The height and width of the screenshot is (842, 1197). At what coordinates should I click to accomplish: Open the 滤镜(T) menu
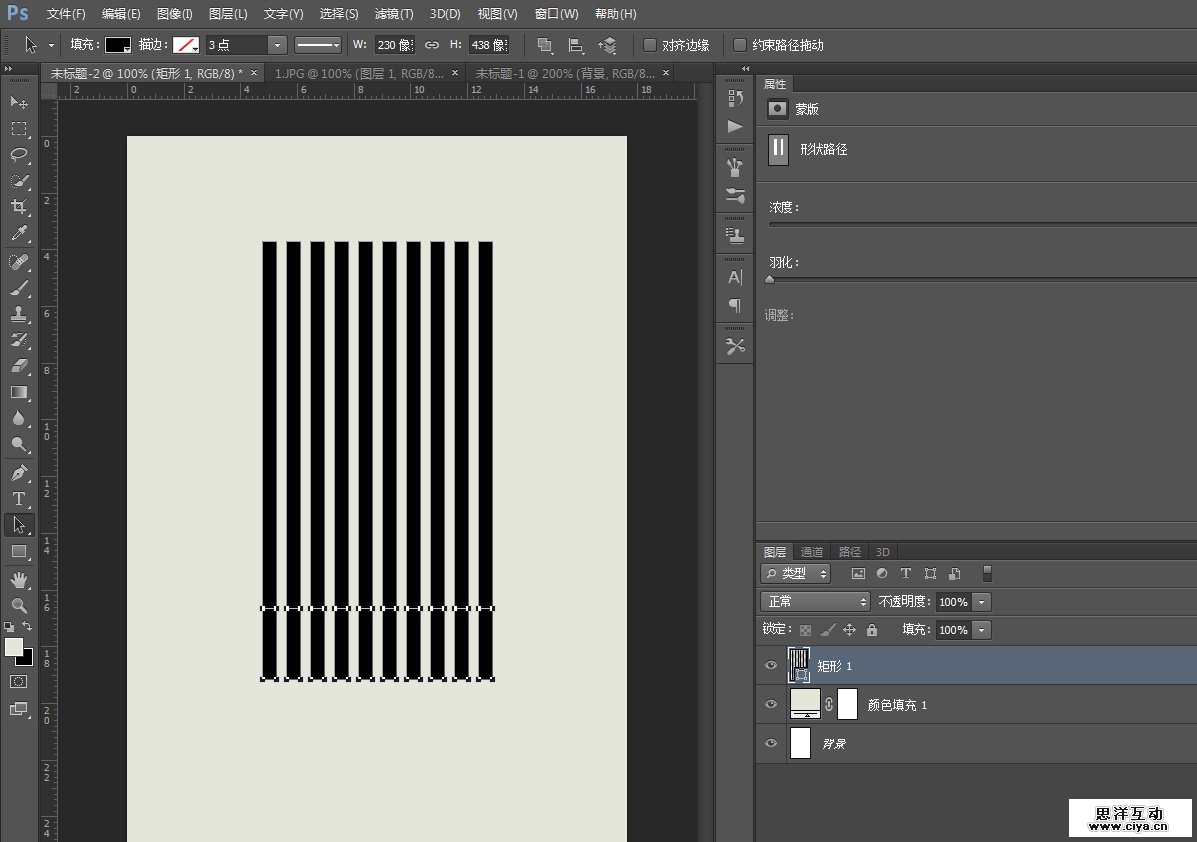pos(394,14)
